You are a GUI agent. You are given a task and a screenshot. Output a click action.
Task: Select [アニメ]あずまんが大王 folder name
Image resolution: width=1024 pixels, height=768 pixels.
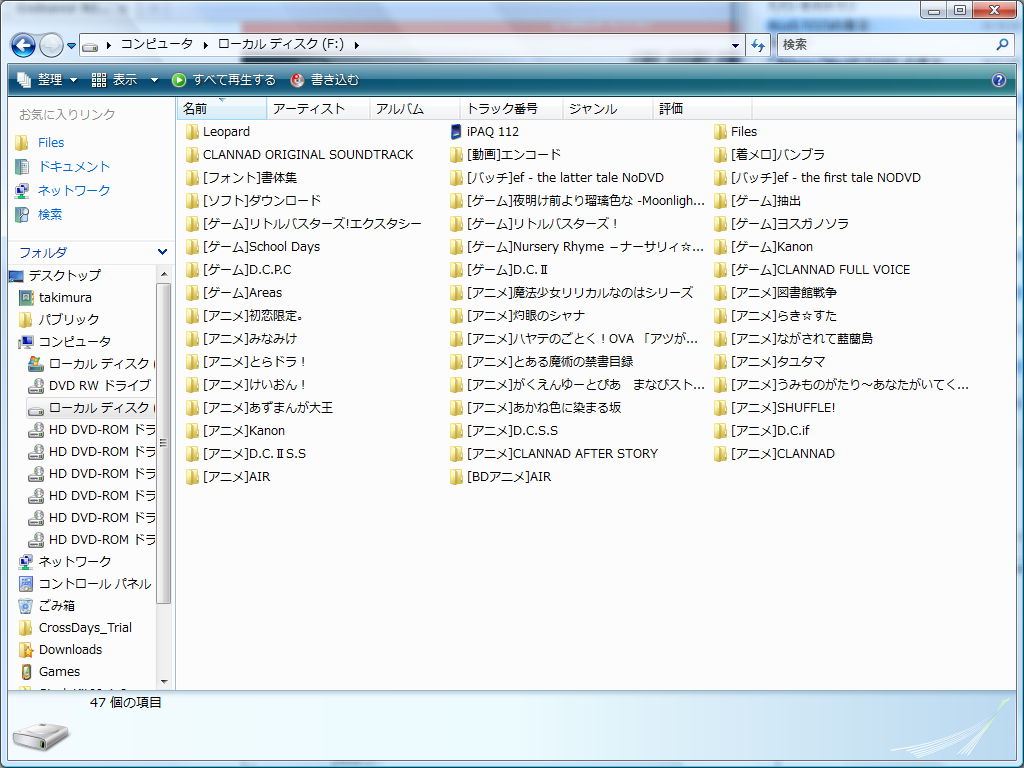click(x=268, y=408)
